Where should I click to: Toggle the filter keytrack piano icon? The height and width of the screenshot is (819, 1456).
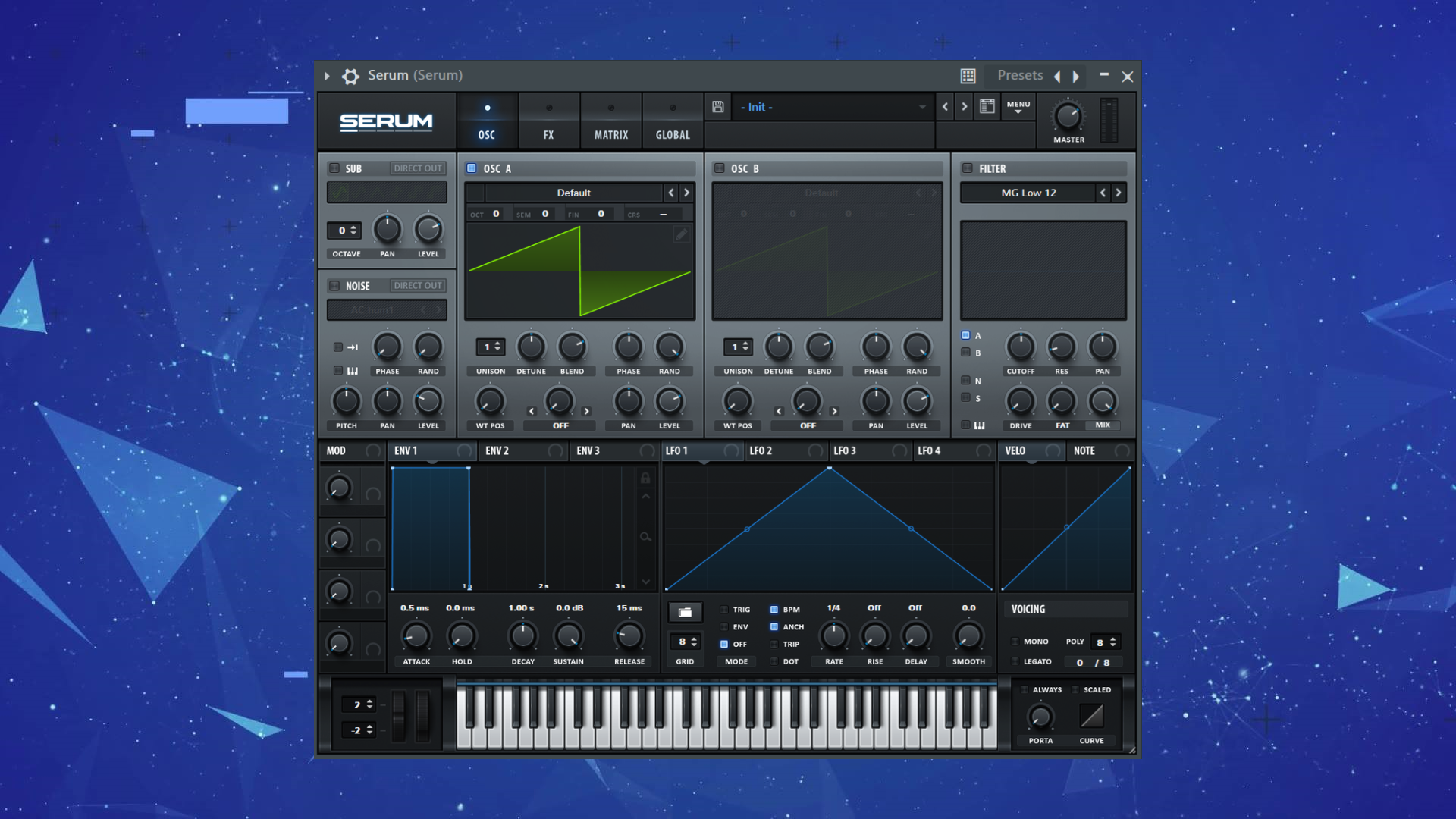pyautogui.click(x=980, y=425)
